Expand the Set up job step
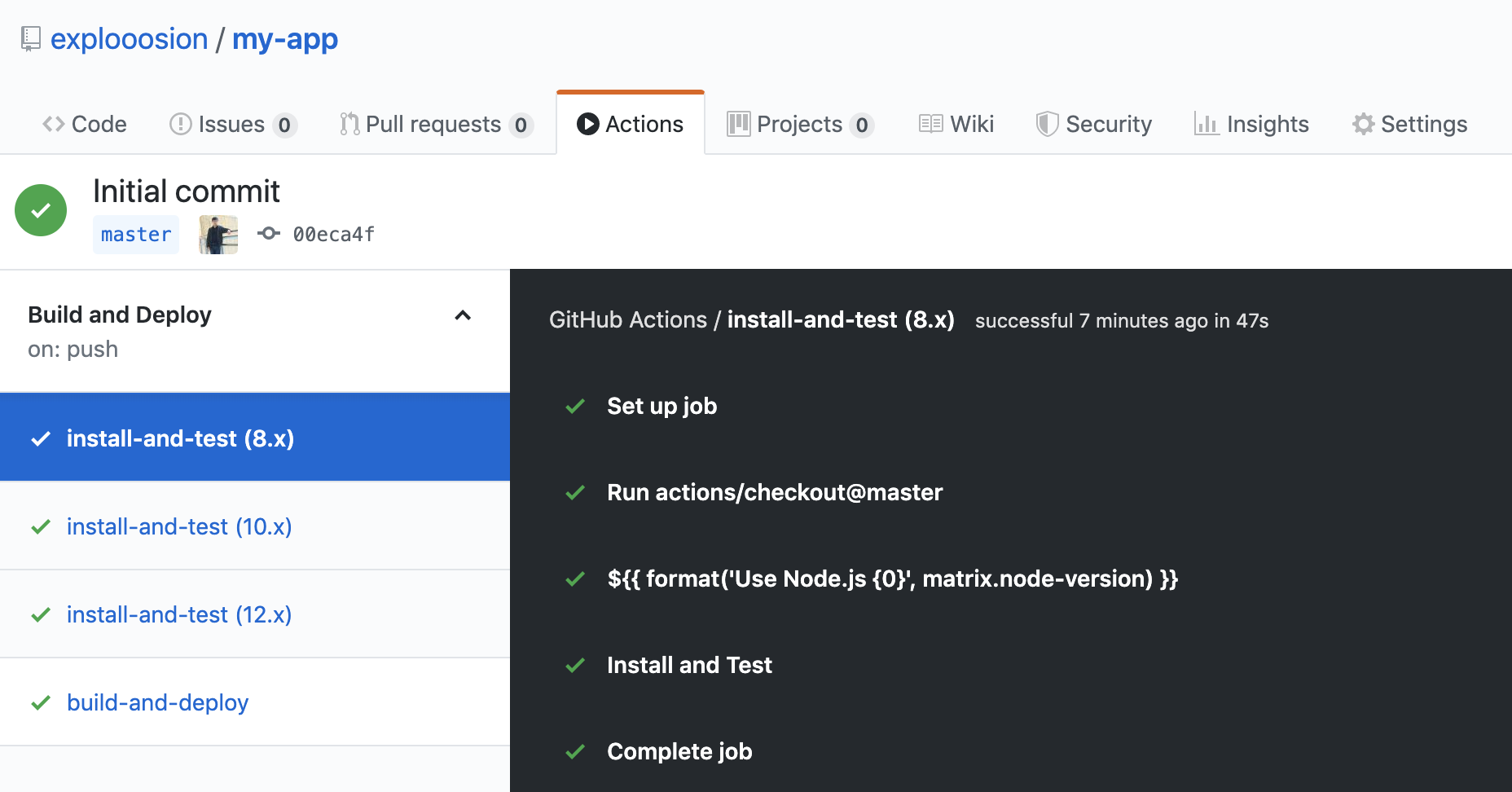The width and height of the screenshot is (1512, 792). pos(662,406)
